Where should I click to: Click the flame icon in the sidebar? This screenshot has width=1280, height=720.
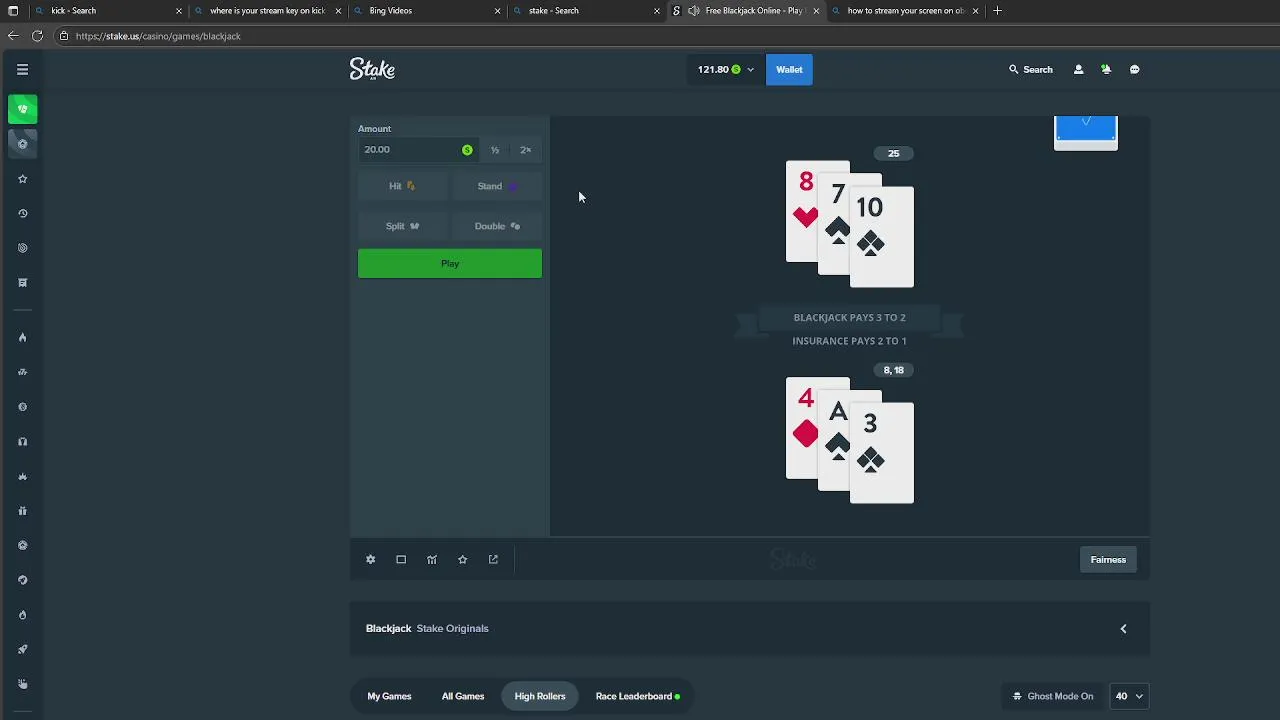tap(22, 338)
